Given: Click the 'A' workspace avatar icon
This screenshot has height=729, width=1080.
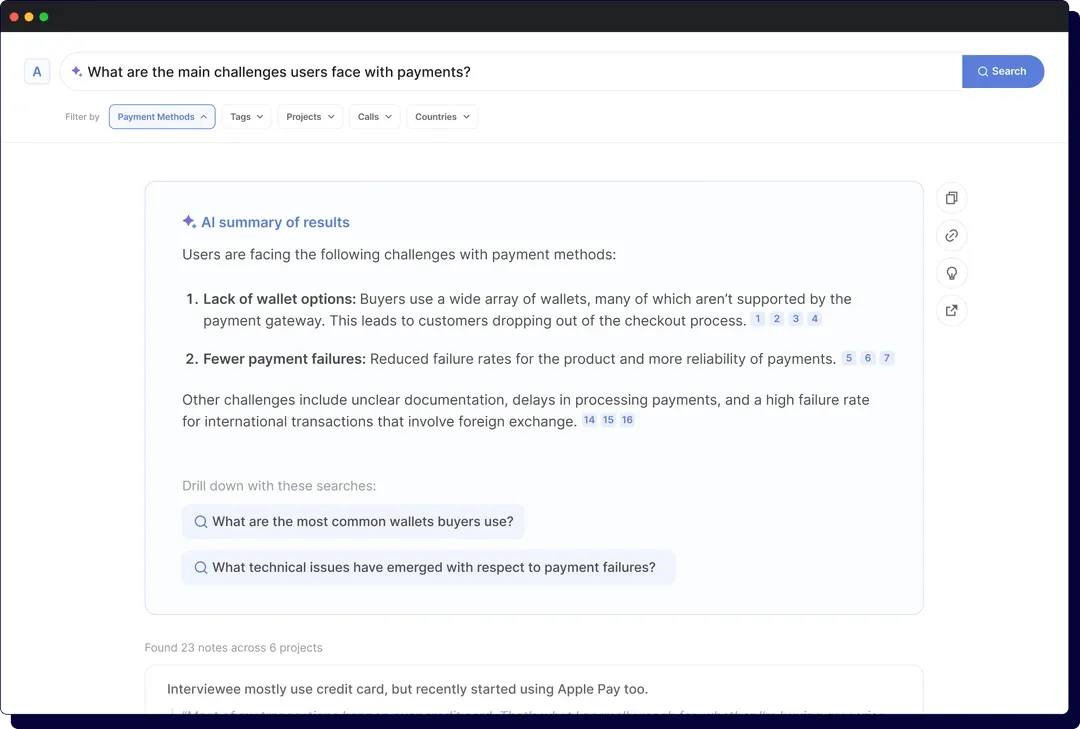Looking at the screenshot, I should coord(37,71).
